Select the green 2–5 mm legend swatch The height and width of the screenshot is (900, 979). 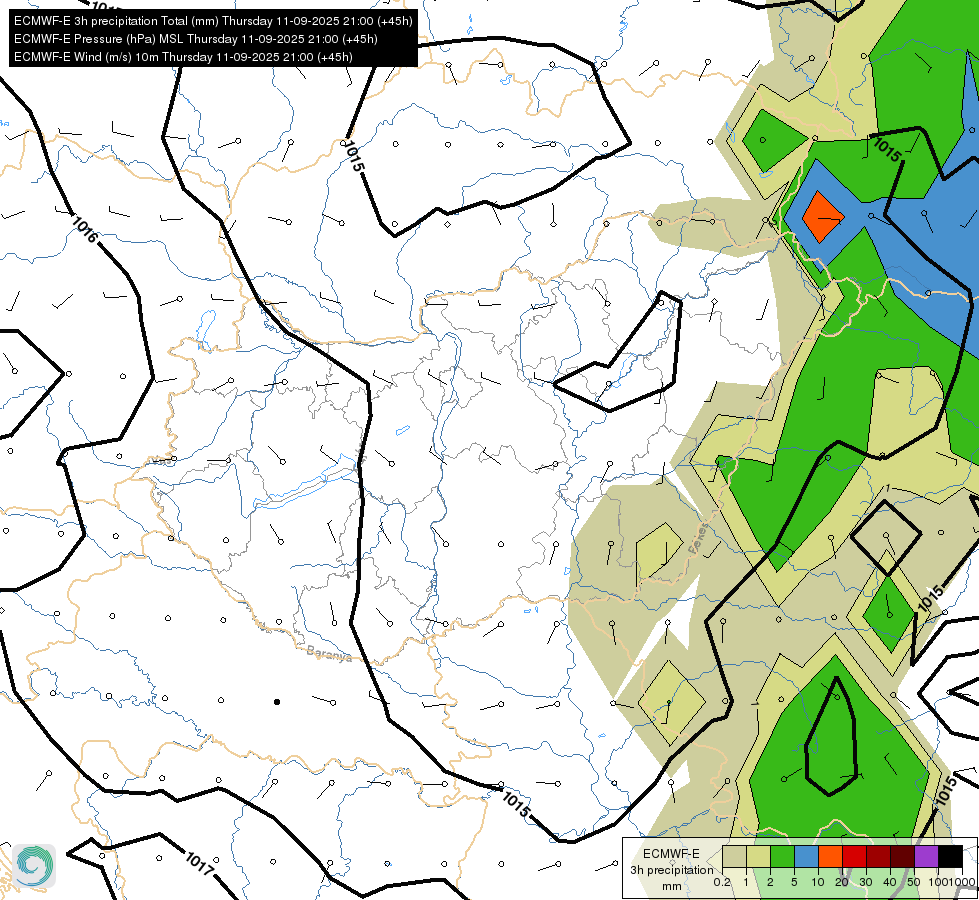pos(782,856)
